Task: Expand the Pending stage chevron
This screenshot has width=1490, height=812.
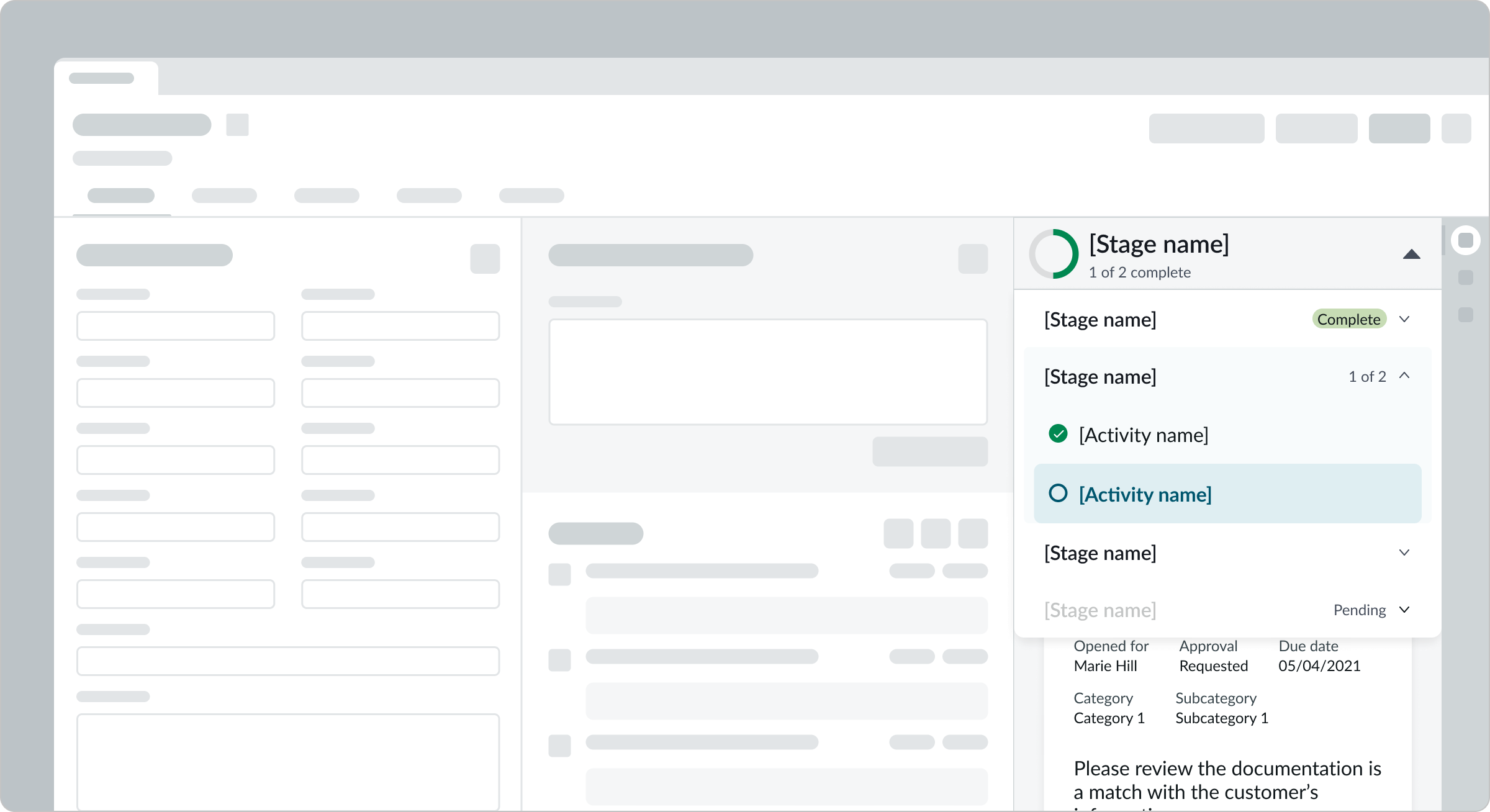Action: 1404,610
